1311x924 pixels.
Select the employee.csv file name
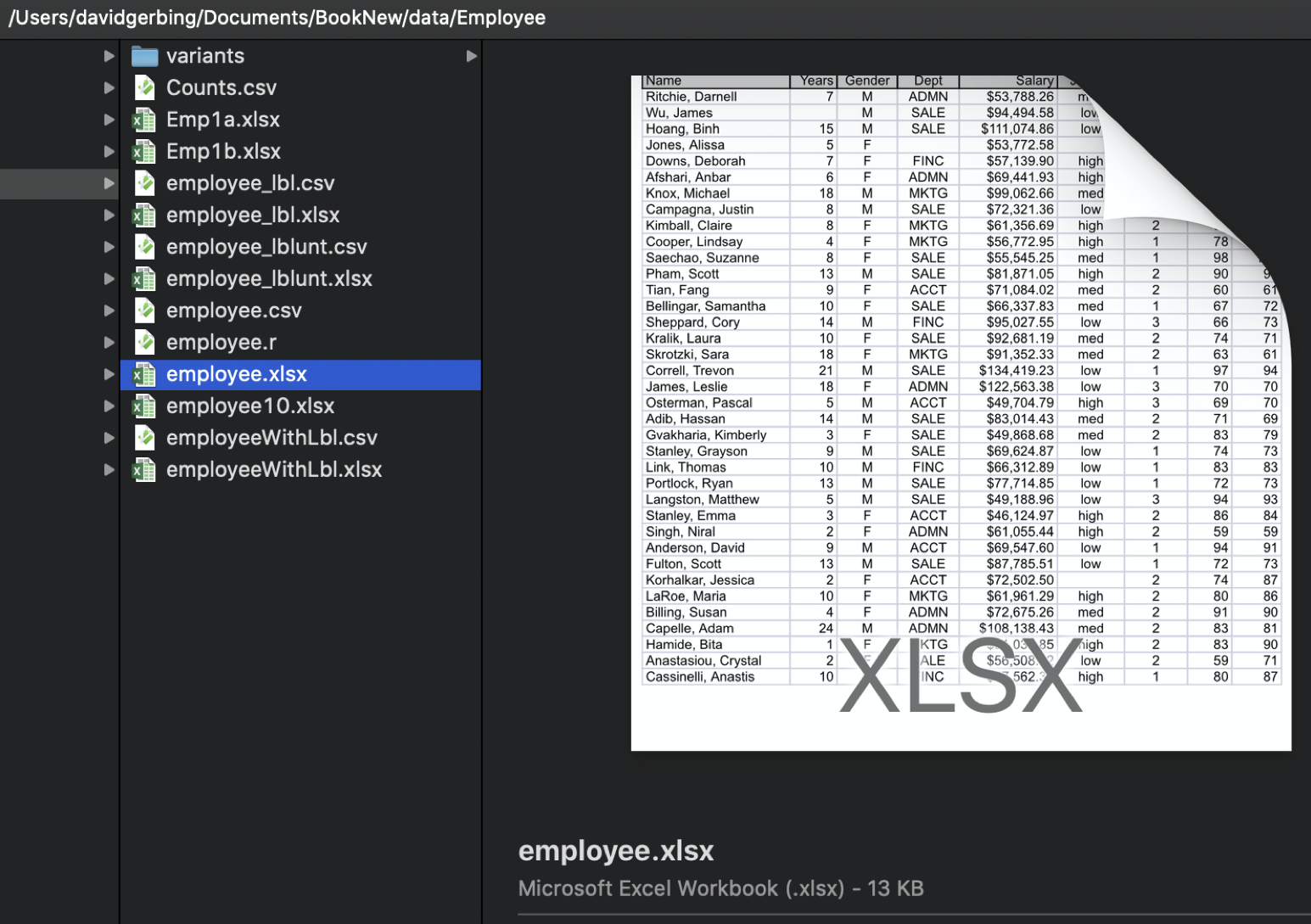(233, 311)
